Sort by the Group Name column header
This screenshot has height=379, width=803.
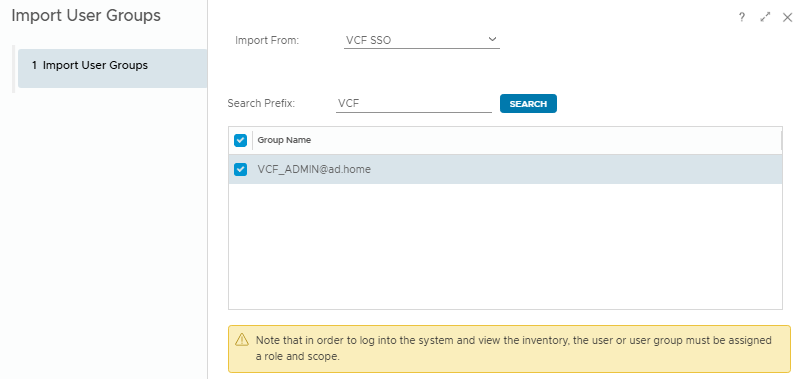pyautogui.click(x=284, y=140)
